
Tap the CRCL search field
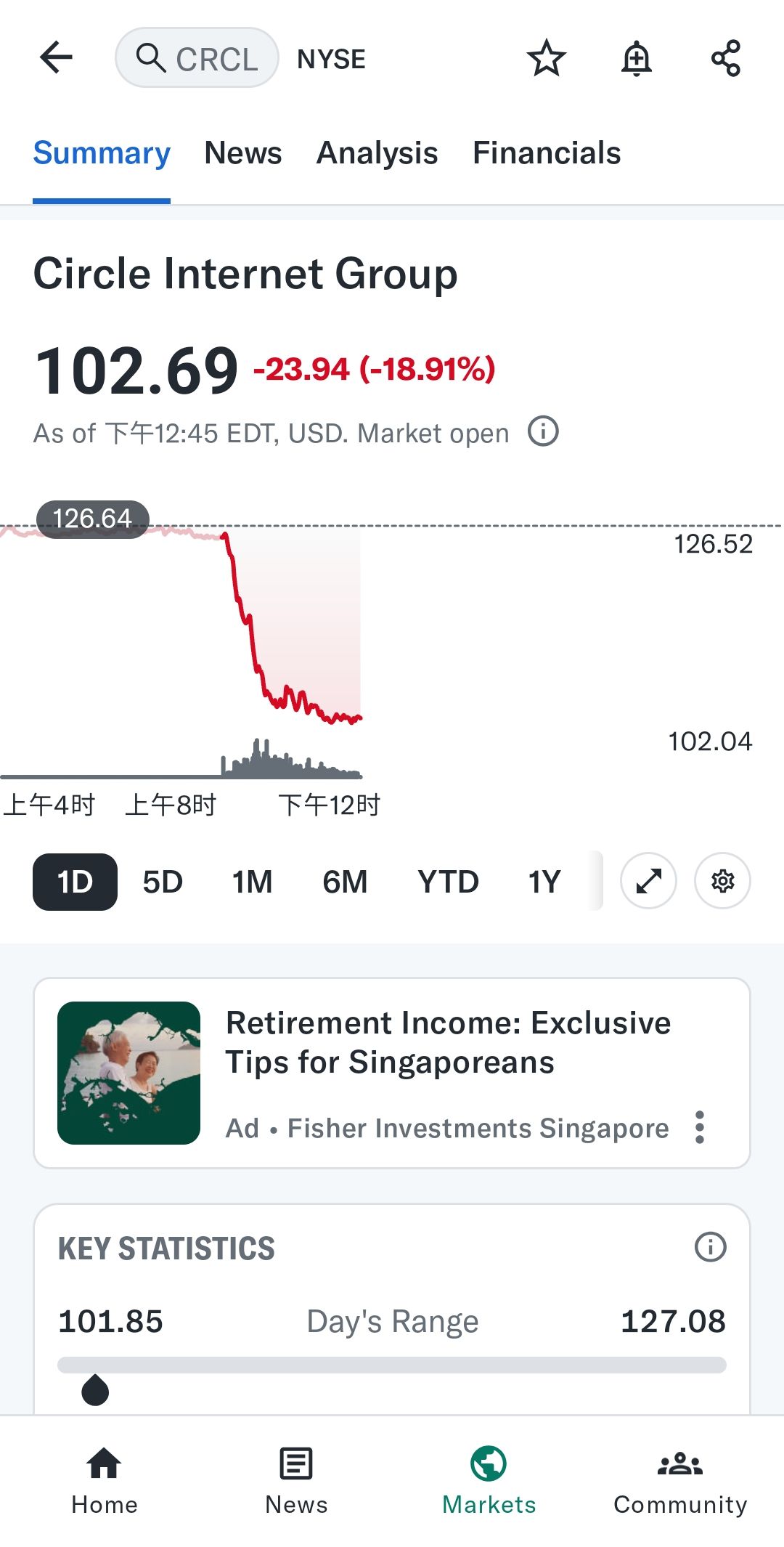[x=197, y=58]
